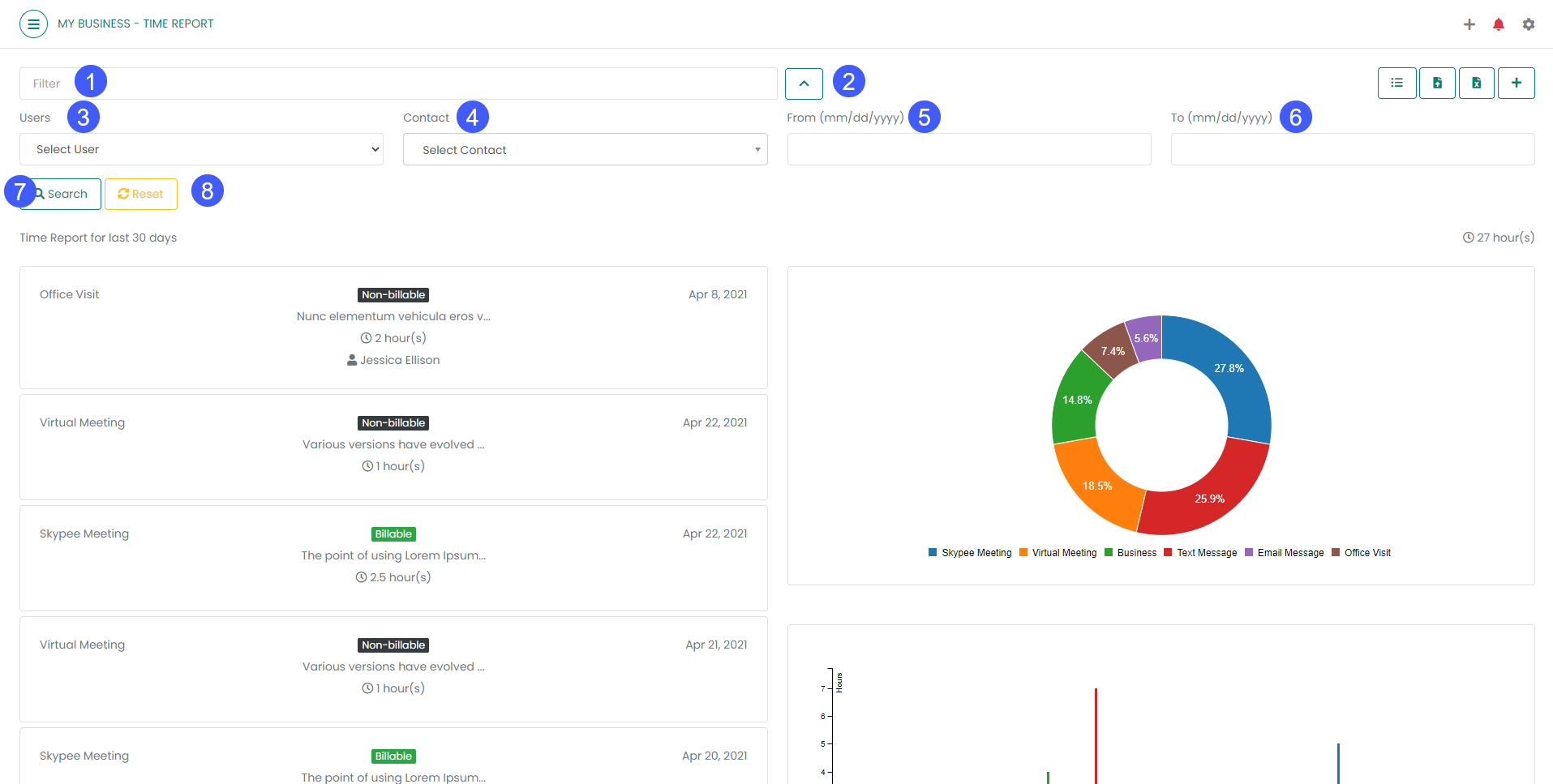The image size is (1553, 784).
Task: Export the time report to Excel
Action: coord(1477,83)
